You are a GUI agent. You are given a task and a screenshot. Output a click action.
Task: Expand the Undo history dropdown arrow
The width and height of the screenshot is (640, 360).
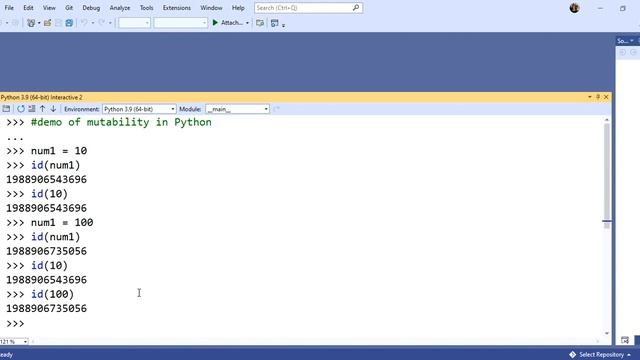93,23
